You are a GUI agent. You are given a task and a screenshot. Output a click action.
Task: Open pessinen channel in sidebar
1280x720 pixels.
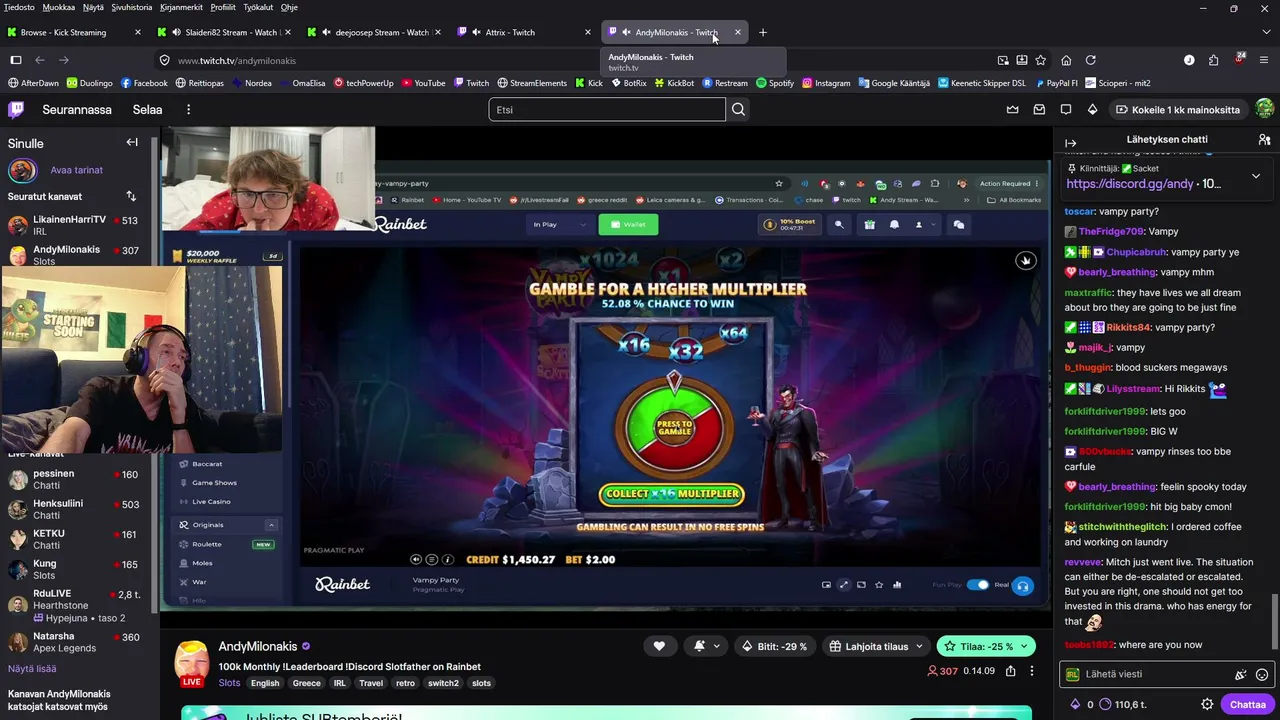pyautogui.click(x=76, y=480)
